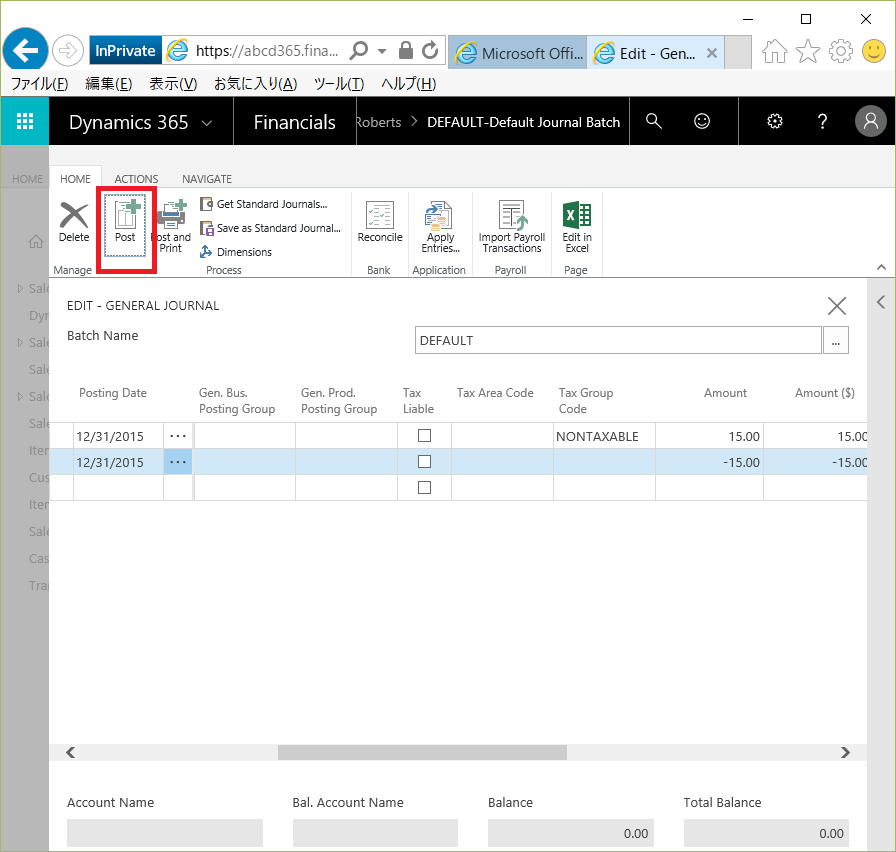896x852 pixels.
Task: Click DEFAULT-Default Journal Batch breadcrumb
Action: [523, 122]
